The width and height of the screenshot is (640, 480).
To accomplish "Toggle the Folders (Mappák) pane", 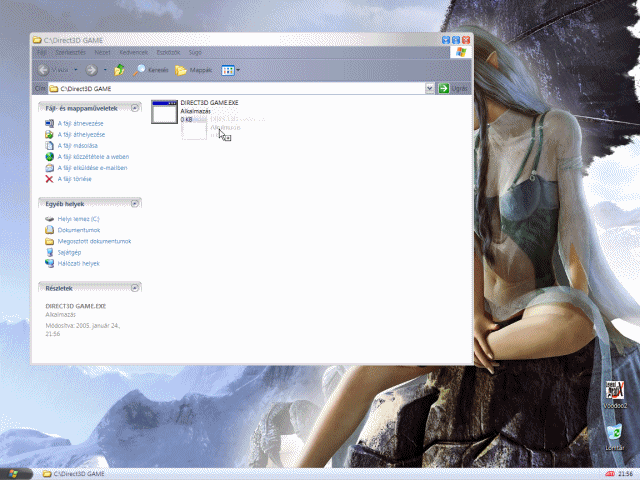I will [193, 70].
